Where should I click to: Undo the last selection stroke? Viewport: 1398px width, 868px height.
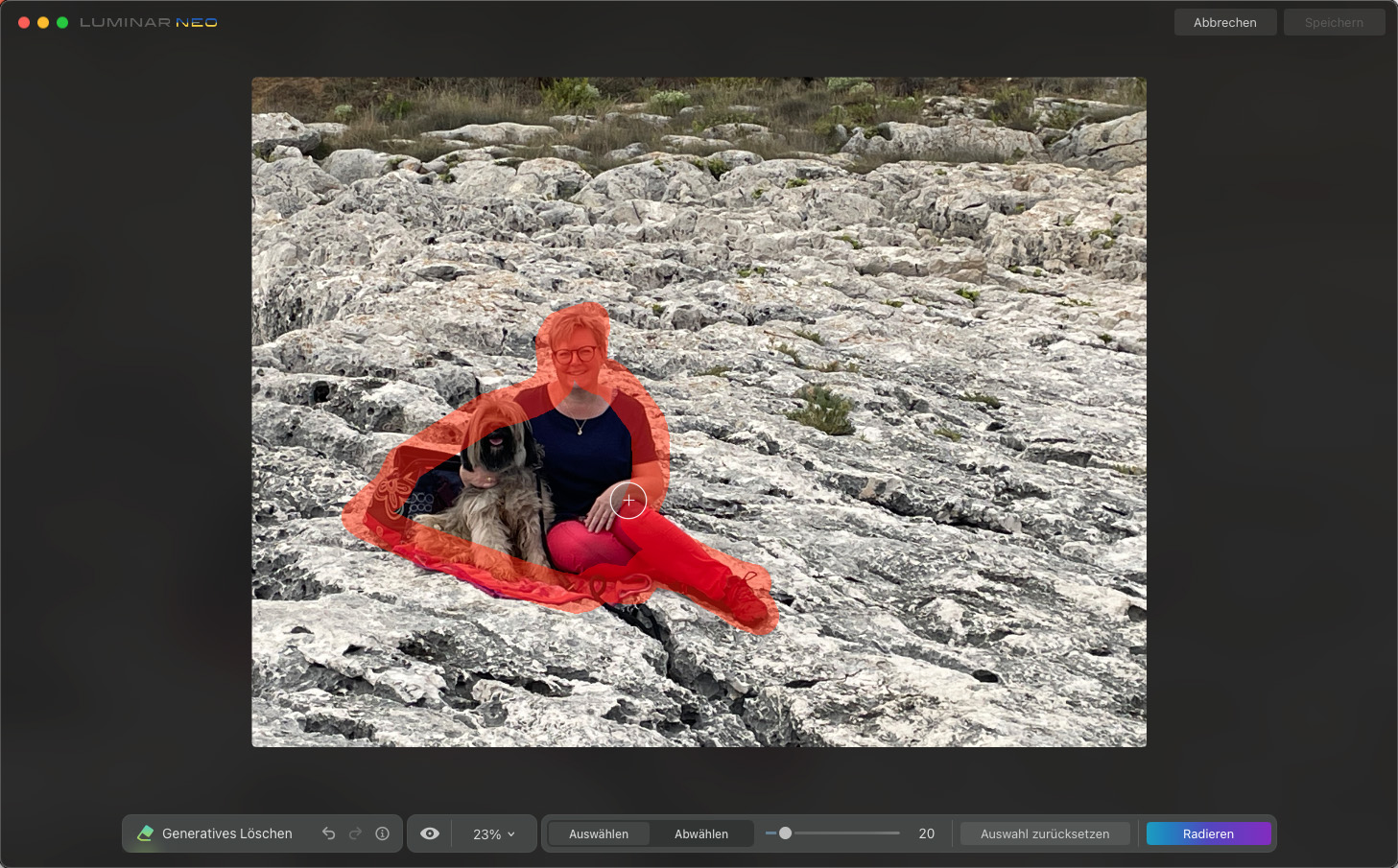[x=329, y=833]
